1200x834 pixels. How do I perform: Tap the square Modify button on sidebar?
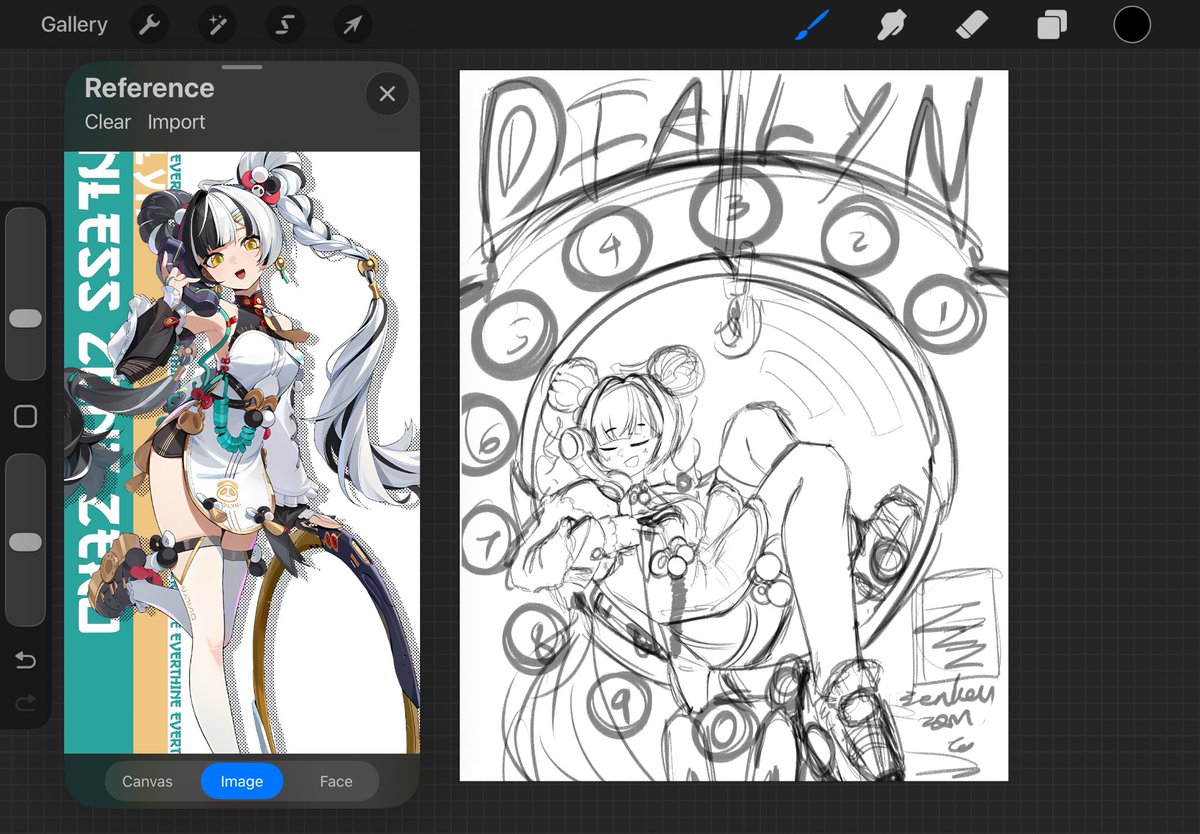click(25, 417)
